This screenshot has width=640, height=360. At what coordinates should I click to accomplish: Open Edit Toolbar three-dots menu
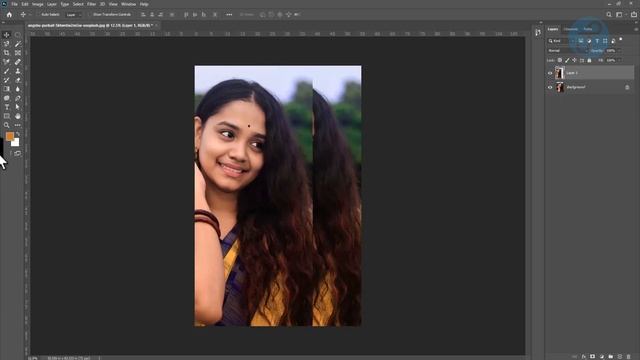pyautogui.click(x=18, y=125)
